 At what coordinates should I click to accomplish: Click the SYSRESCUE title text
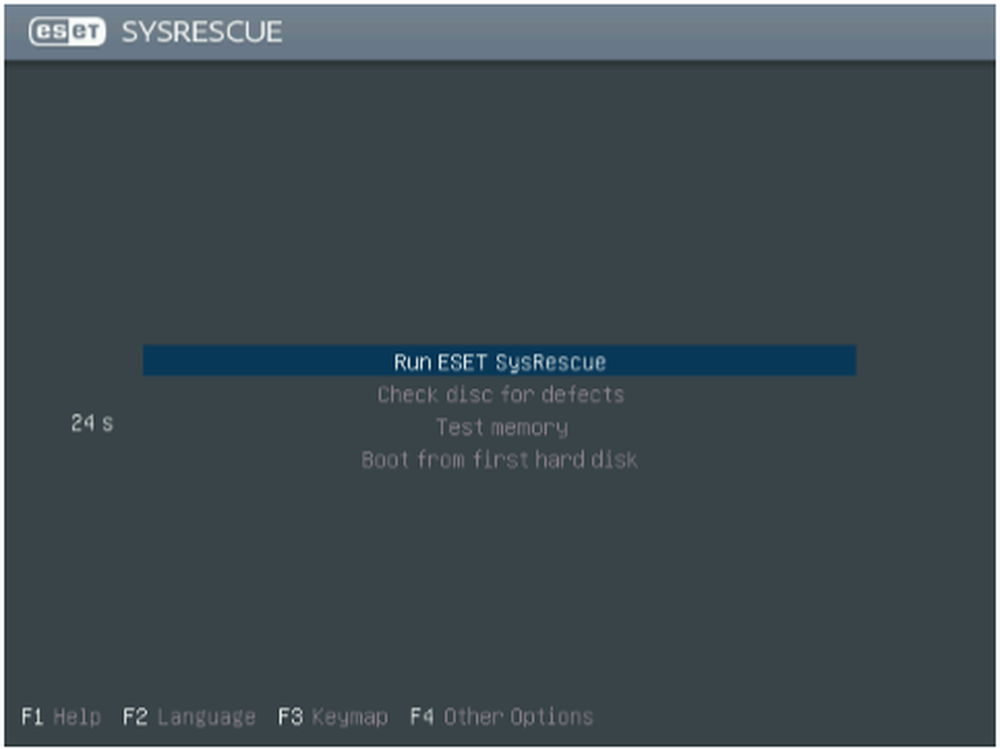201,32
